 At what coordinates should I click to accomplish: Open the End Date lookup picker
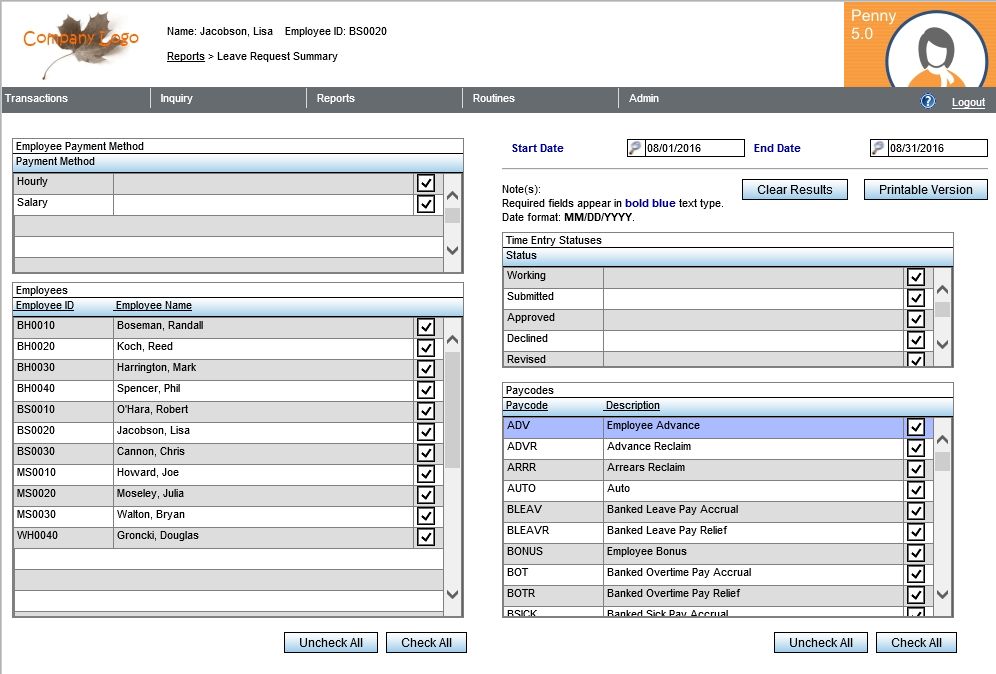tap(878, 147)
